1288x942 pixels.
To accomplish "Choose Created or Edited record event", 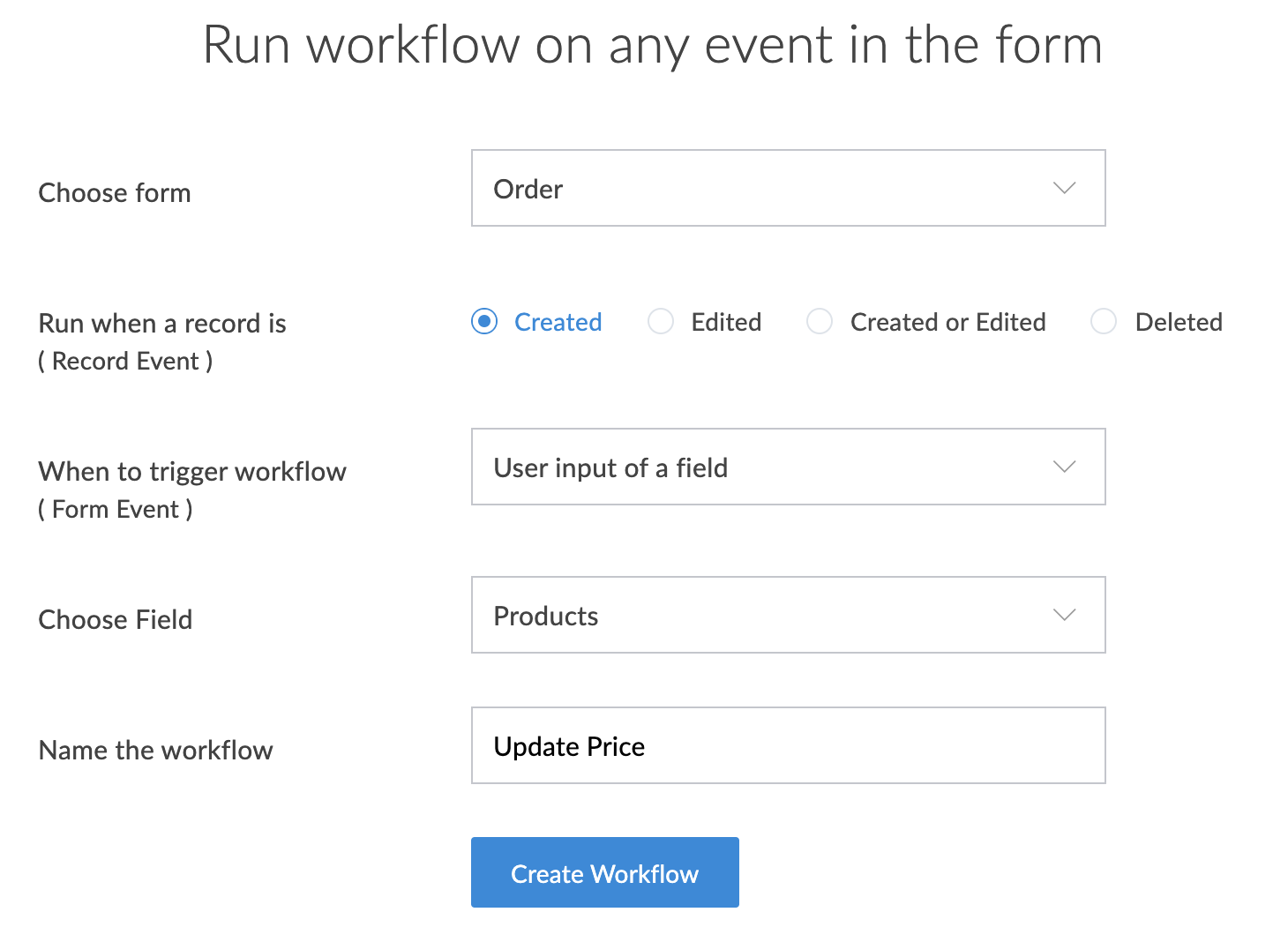I will point(820,322).
